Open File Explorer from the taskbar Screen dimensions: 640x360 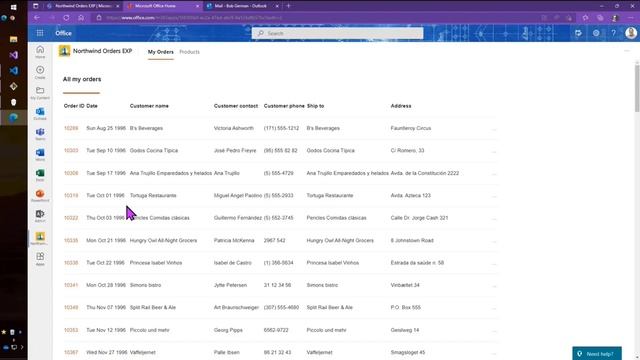click(x=13, y=39)
